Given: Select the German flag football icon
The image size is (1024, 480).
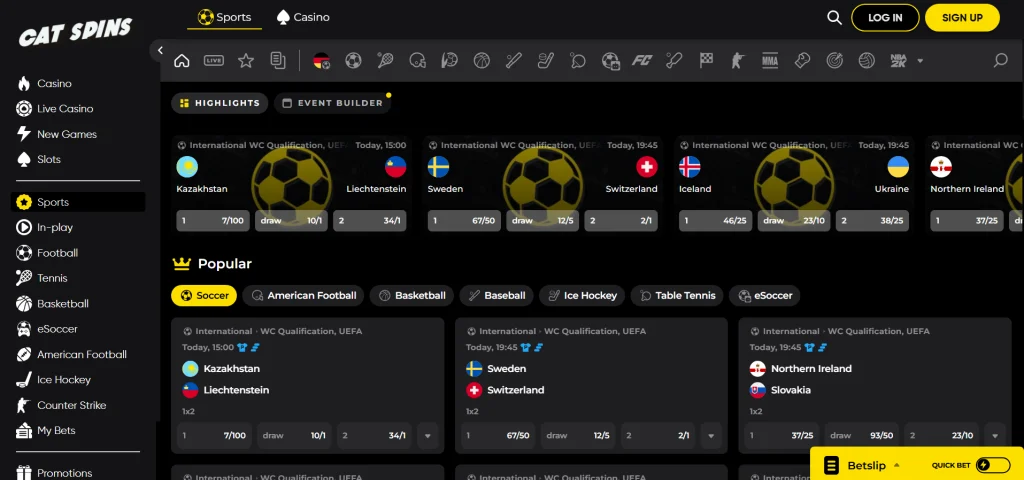Looking at the screenshot, I should (321, 61).
